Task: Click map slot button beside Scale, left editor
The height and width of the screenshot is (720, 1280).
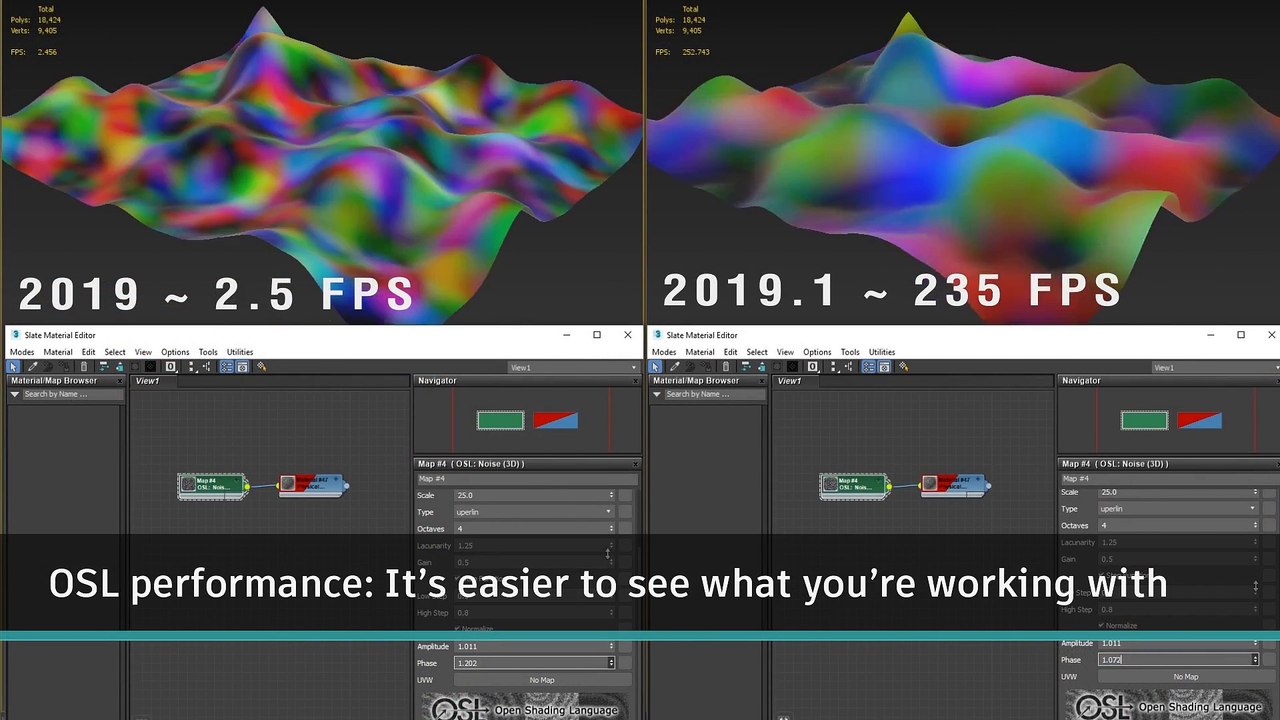Action: pyautogui.click(x=625, y=495)
